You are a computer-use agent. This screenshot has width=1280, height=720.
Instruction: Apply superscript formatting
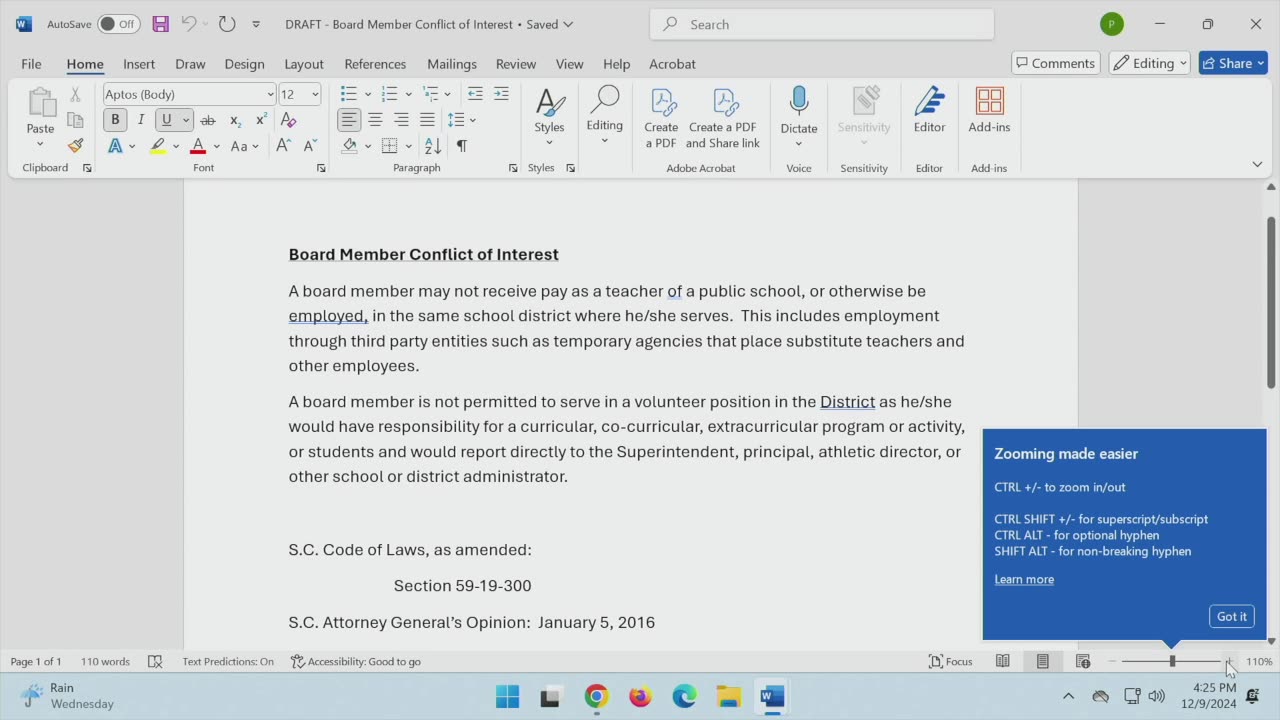tap(261, 120)
